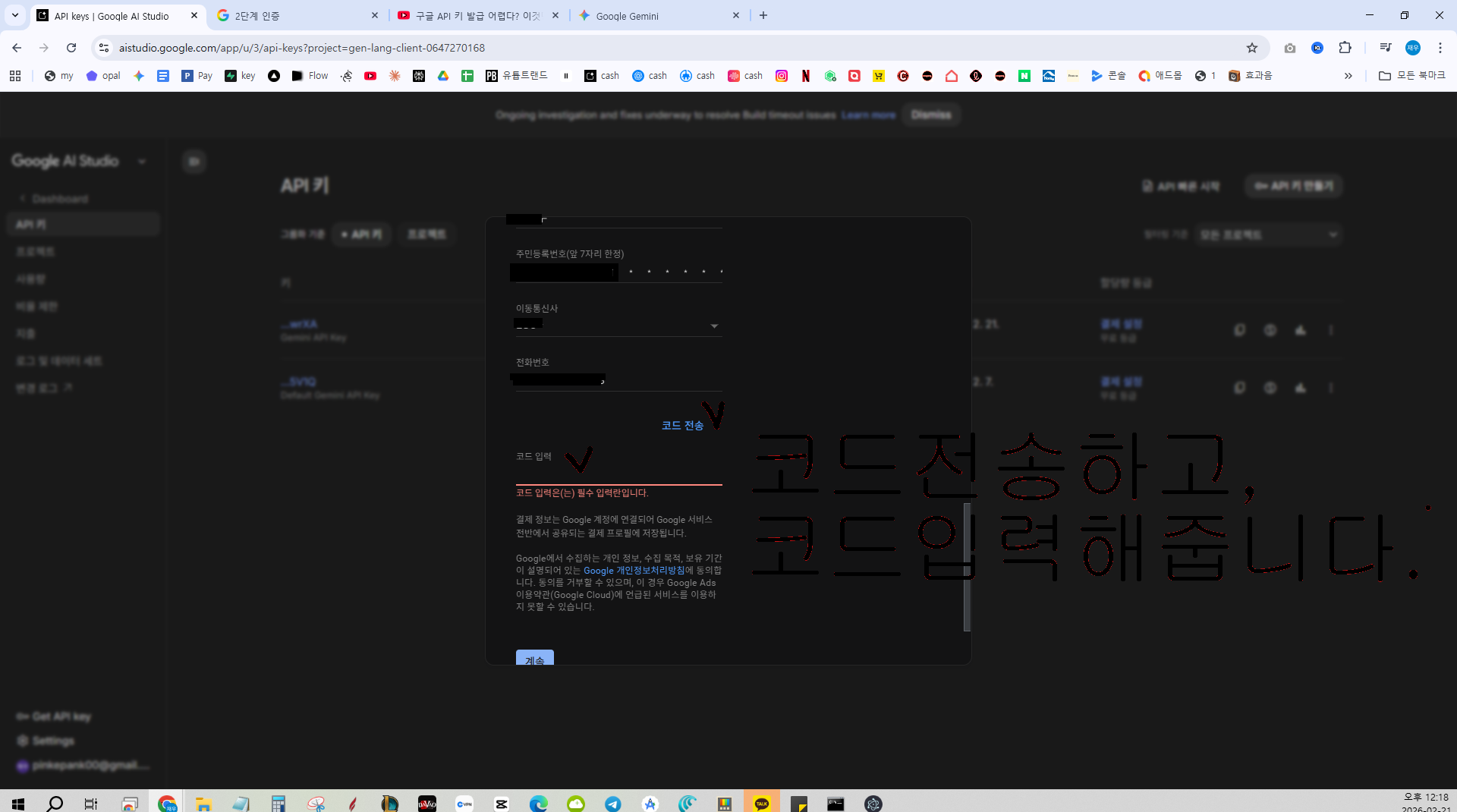Click the dialog's vertical scrollbar
This screenshot has width=1457, height=812.
click(x=967, y=567)
